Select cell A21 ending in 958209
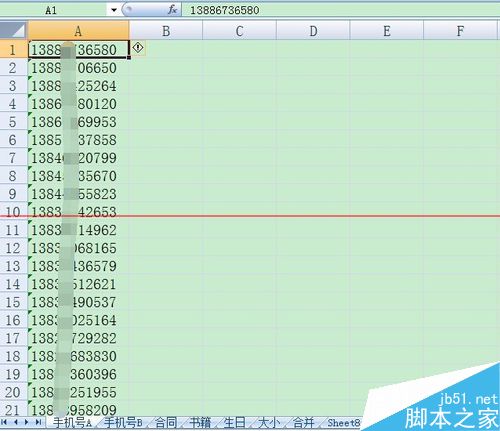500x431 pixels. (78, 409)
